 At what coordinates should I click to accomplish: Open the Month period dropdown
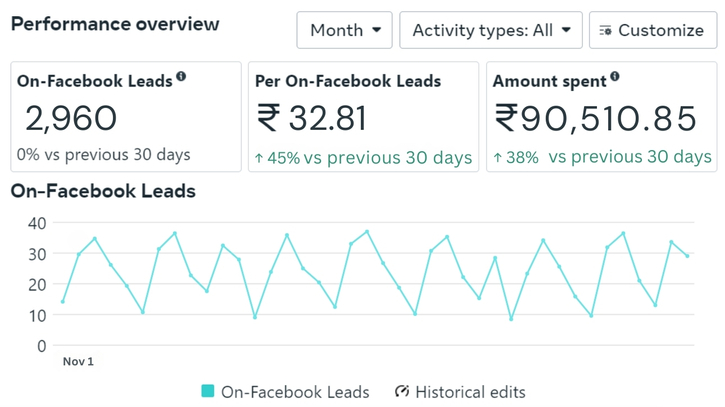click(x=344, y=30)
